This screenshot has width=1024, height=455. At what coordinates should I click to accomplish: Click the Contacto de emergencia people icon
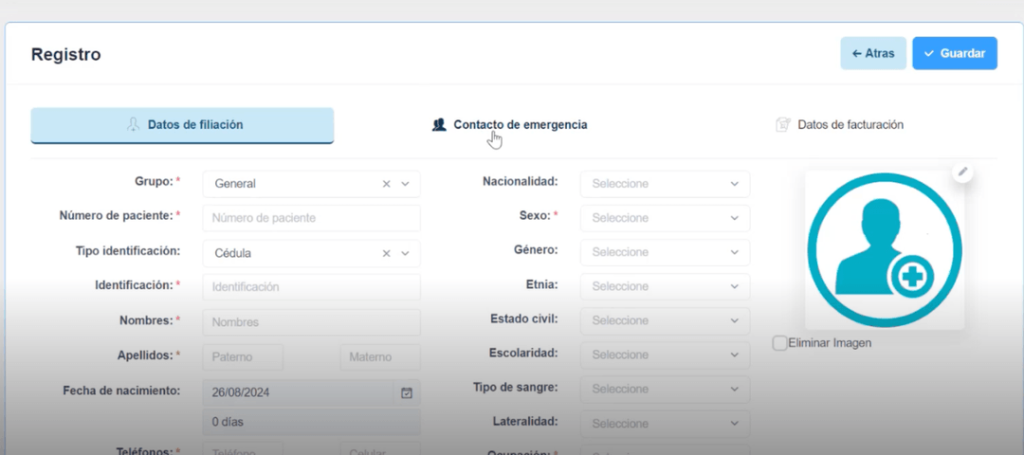438,125
